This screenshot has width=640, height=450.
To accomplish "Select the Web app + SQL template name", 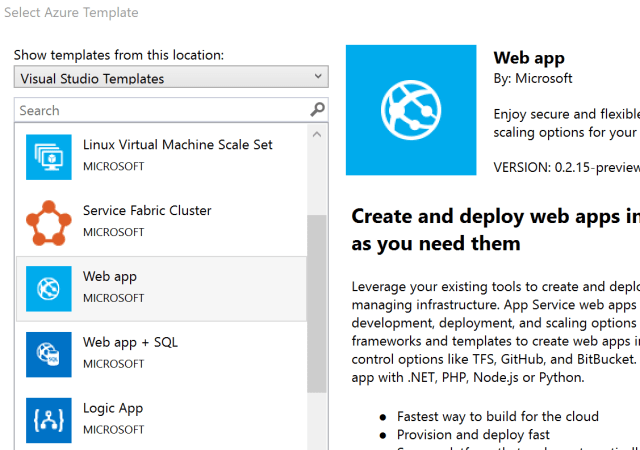I will 130,342.
